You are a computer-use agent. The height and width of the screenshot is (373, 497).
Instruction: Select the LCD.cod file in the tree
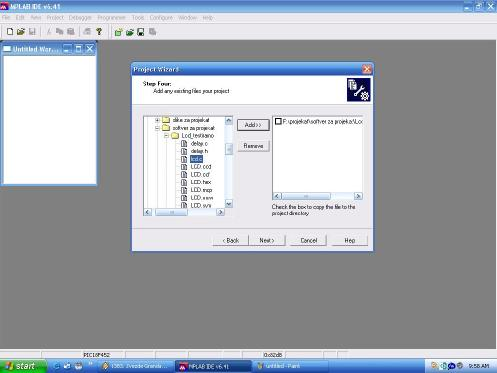point(201,167)
